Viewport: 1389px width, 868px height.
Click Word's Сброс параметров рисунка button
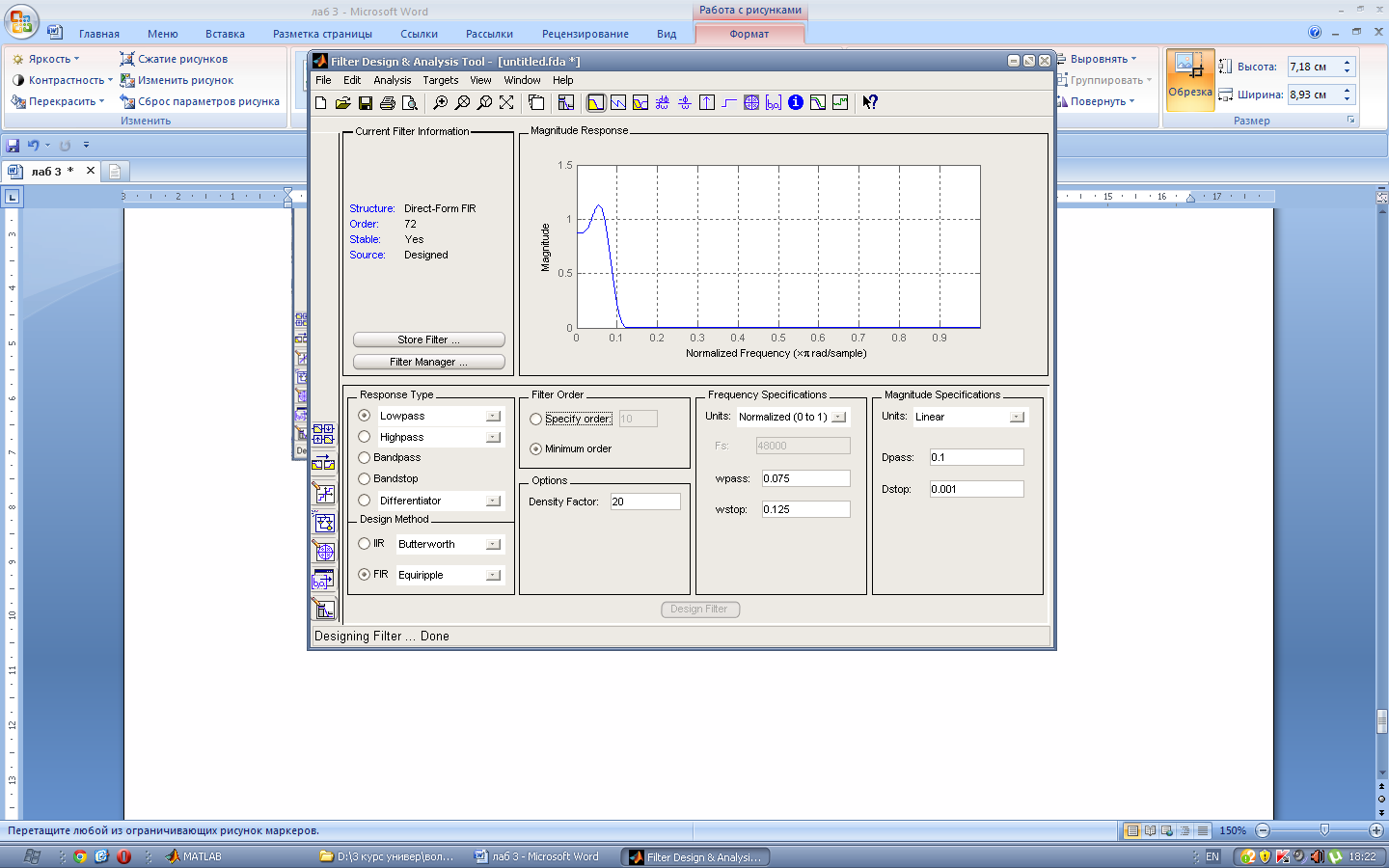click(x=200, y=101)
